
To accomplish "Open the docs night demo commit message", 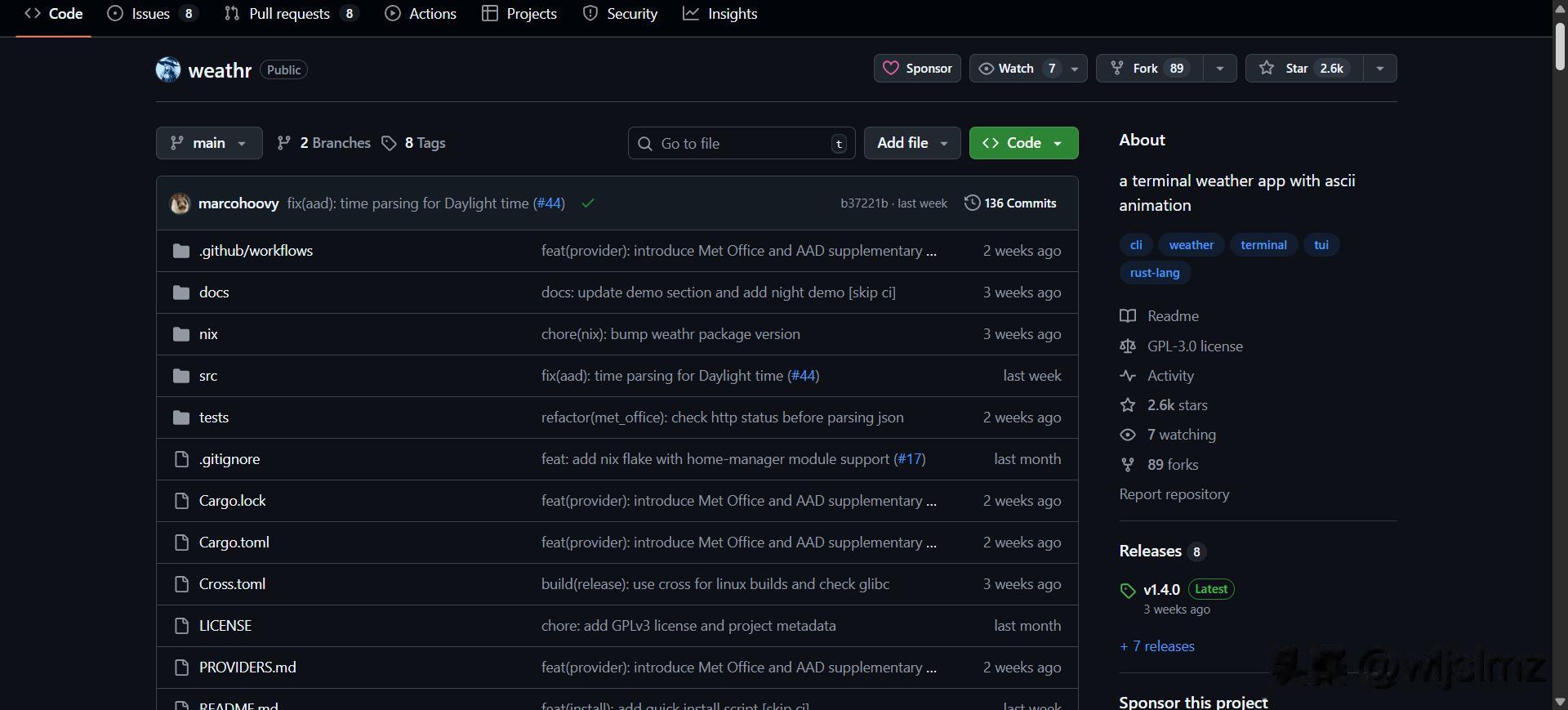I will pos(719,292).
